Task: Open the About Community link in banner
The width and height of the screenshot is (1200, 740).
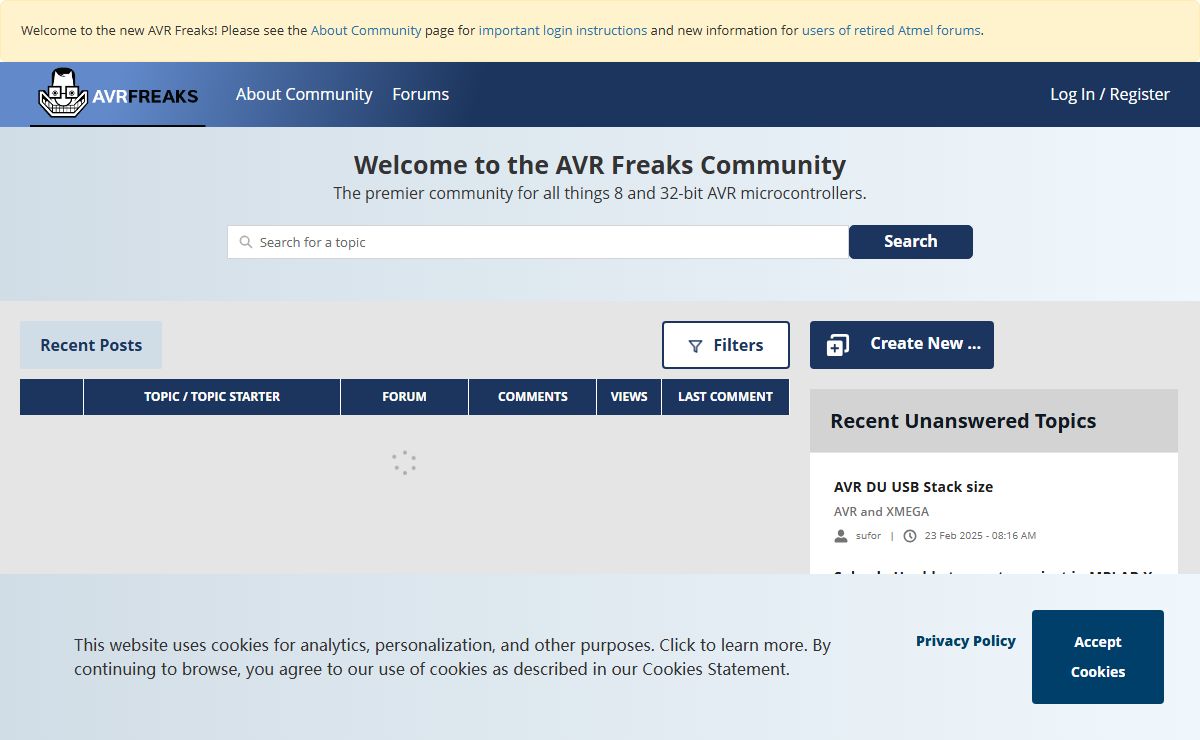Action: pyautogui.click(x=366, y=30)
